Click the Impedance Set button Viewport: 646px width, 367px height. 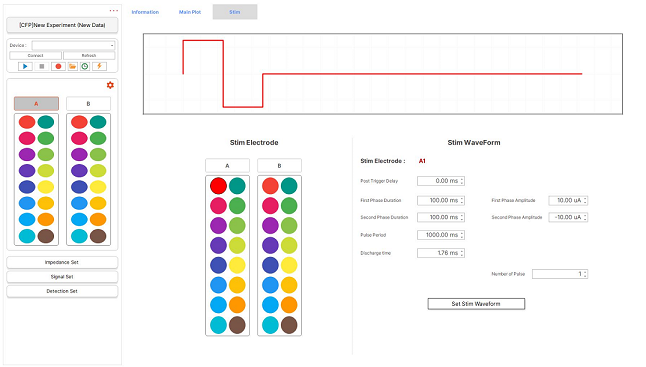(62, 262)
